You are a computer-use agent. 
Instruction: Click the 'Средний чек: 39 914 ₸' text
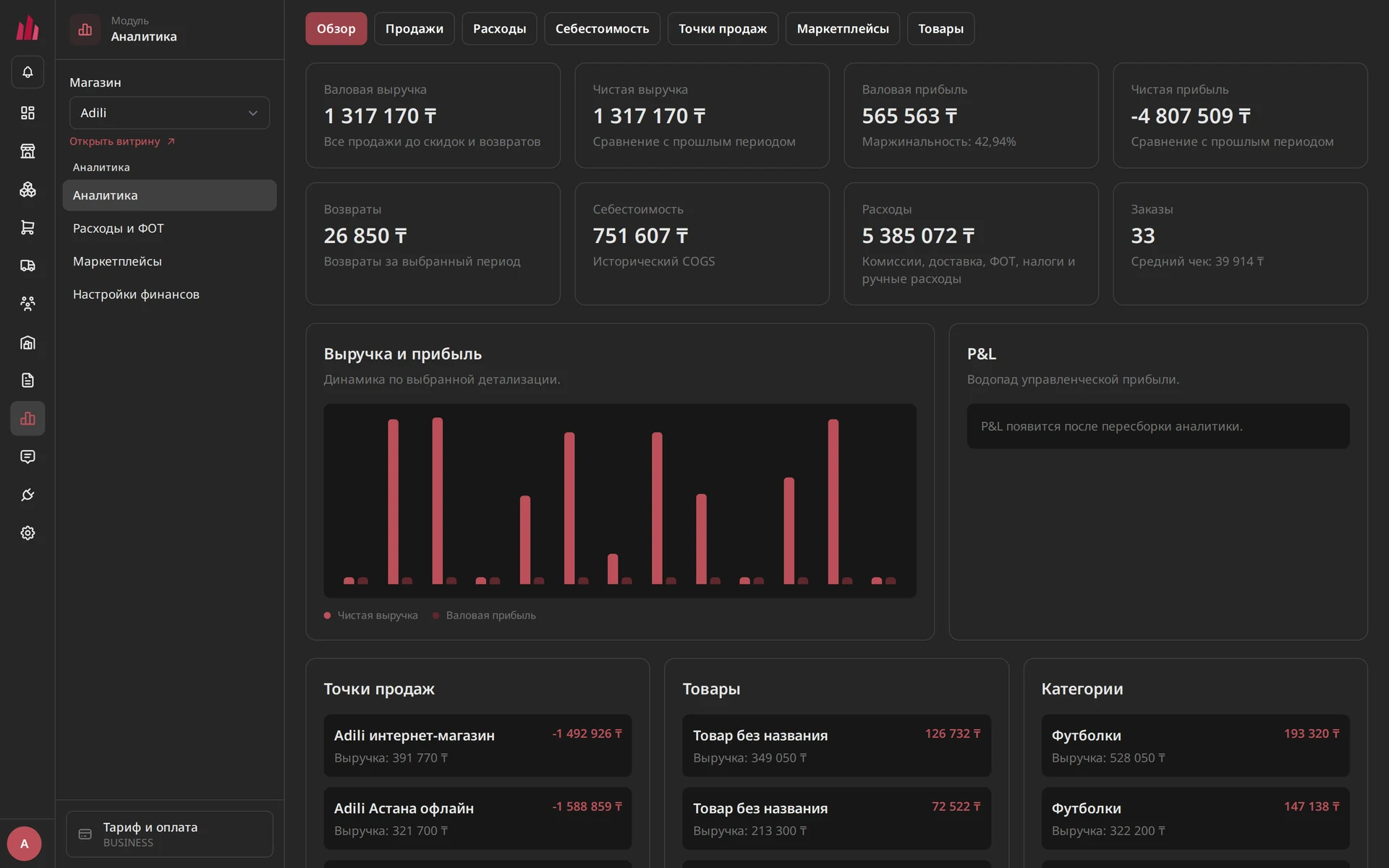pyautogui.click(x=1197, y=262)
